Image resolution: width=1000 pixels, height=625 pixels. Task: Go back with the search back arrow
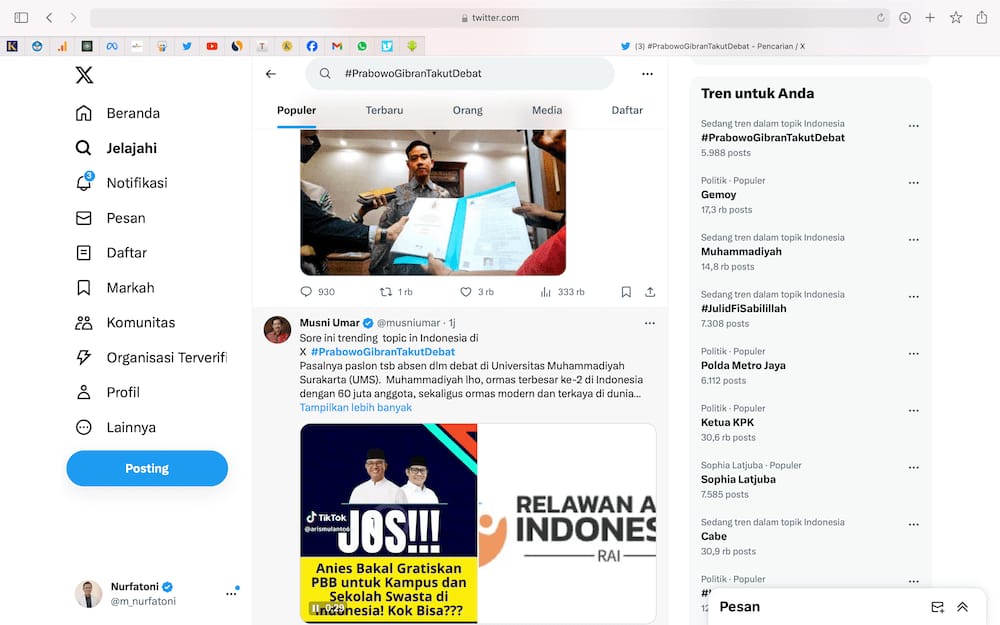coord(271,74)
